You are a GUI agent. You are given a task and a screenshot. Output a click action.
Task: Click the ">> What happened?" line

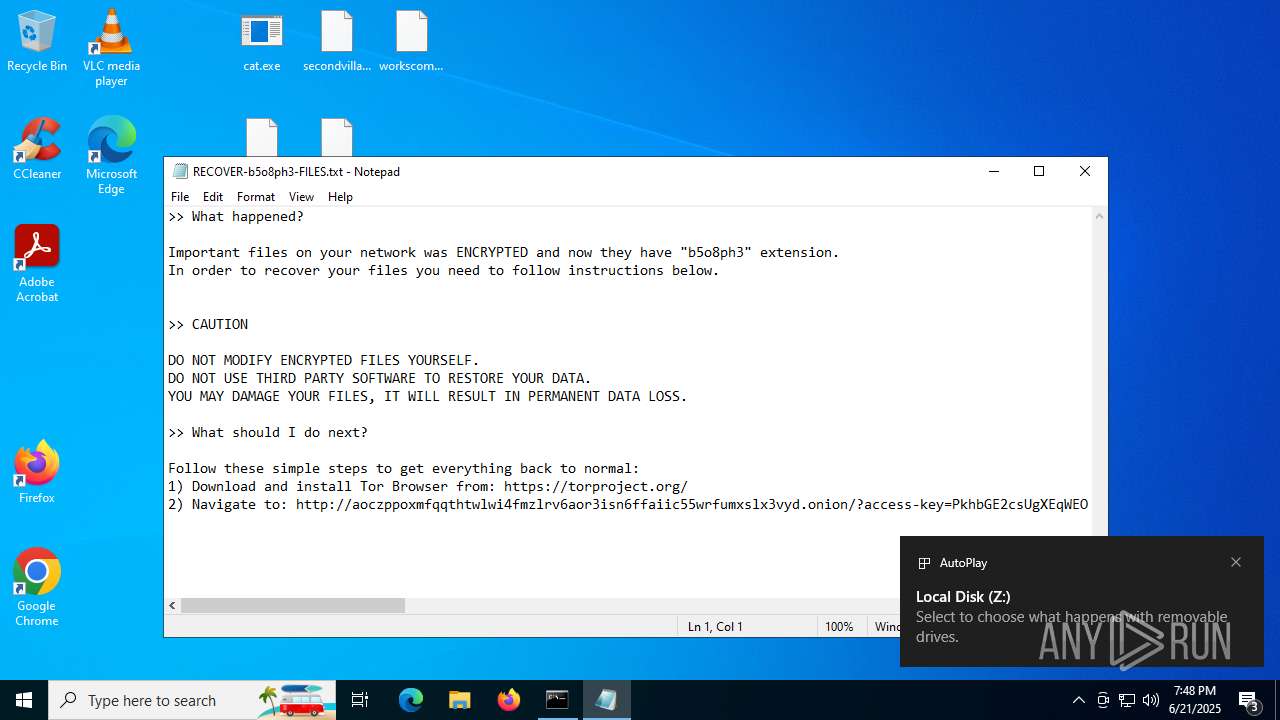(236, 216)
